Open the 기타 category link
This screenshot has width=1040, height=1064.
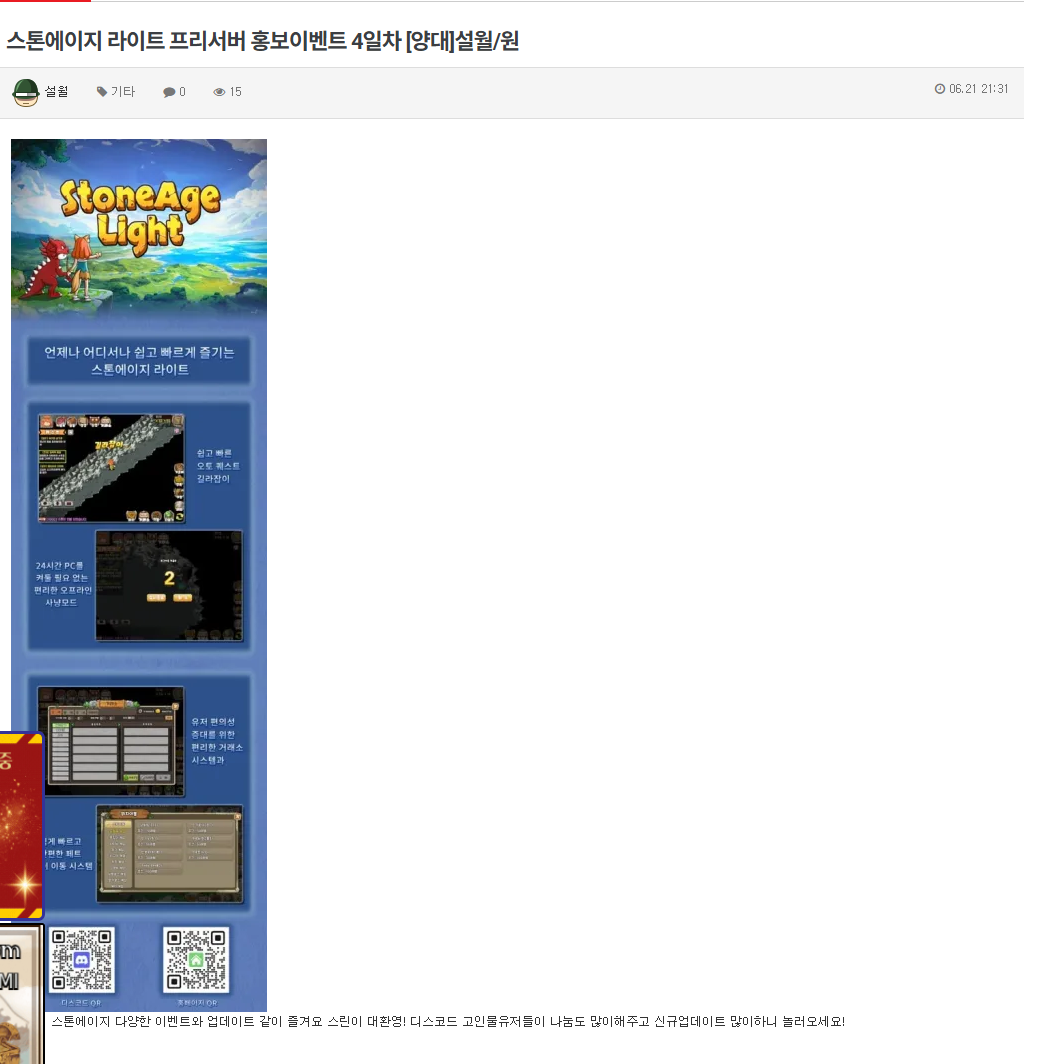click(x=123, y=92)
